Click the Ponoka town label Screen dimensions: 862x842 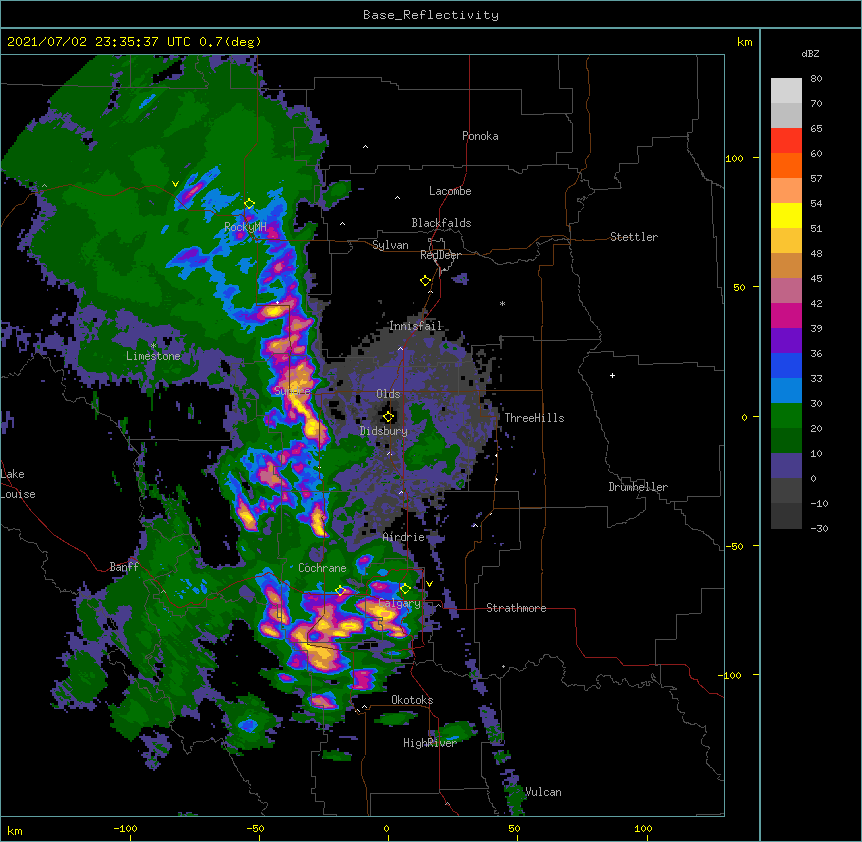pos(480,136)
